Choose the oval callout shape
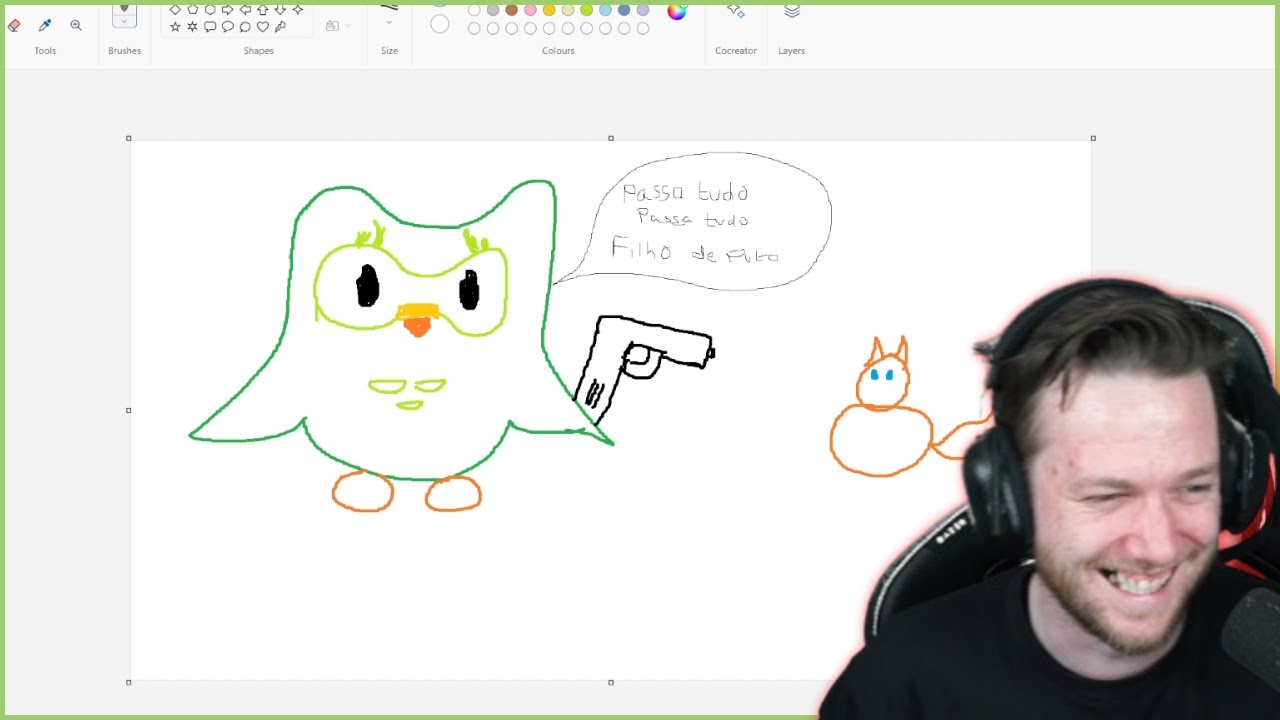This screenshot has width=1280, height=720. [x=228, y=27]
